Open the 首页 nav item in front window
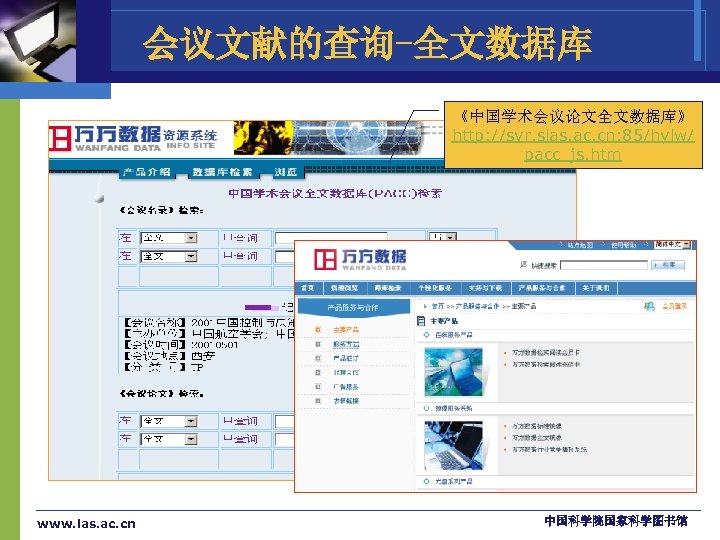Image resolution: width=720 pixels, height=540 pixels. [308, 288]
